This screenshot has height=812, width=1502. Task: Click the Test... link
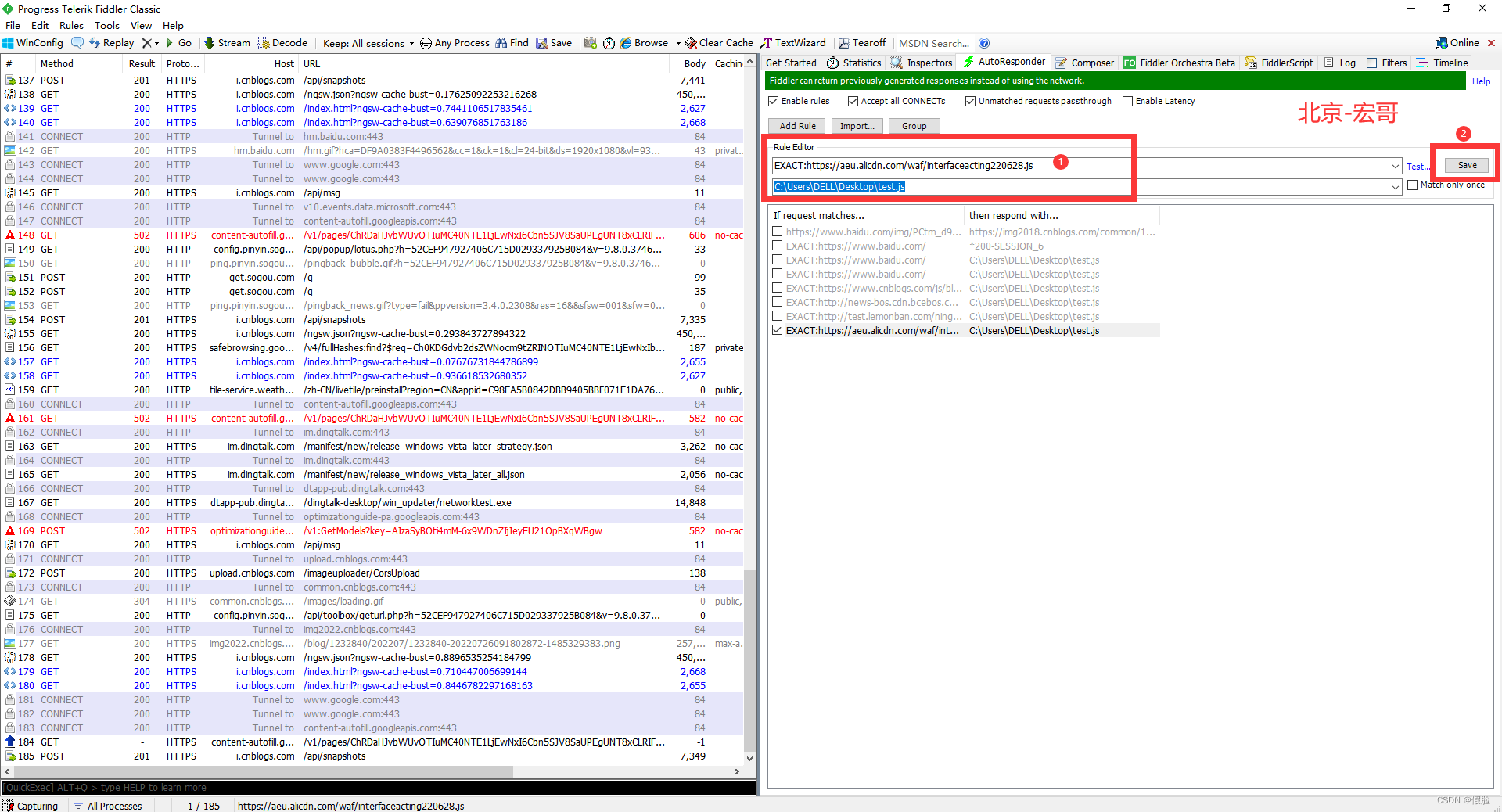coord(1418,167)
